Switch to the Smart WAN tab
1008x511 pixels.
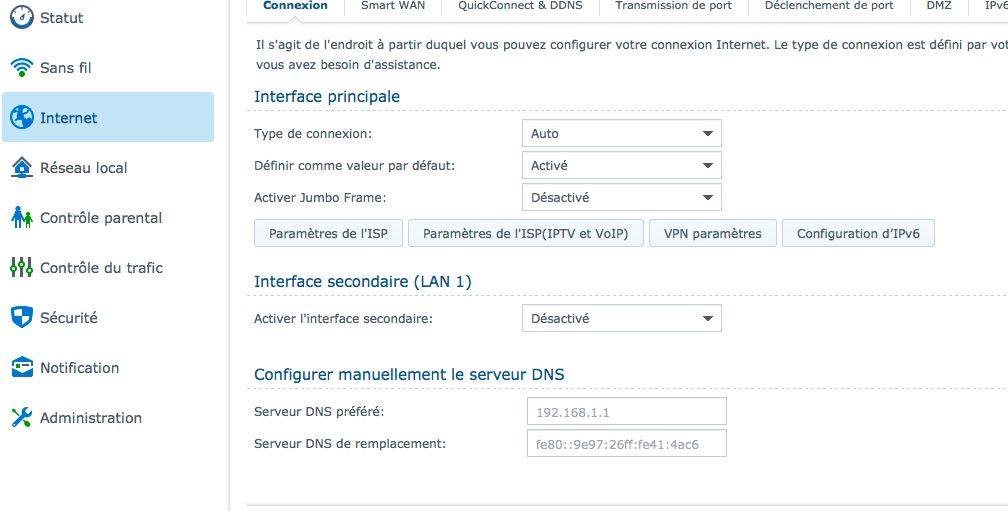(393, 6)
